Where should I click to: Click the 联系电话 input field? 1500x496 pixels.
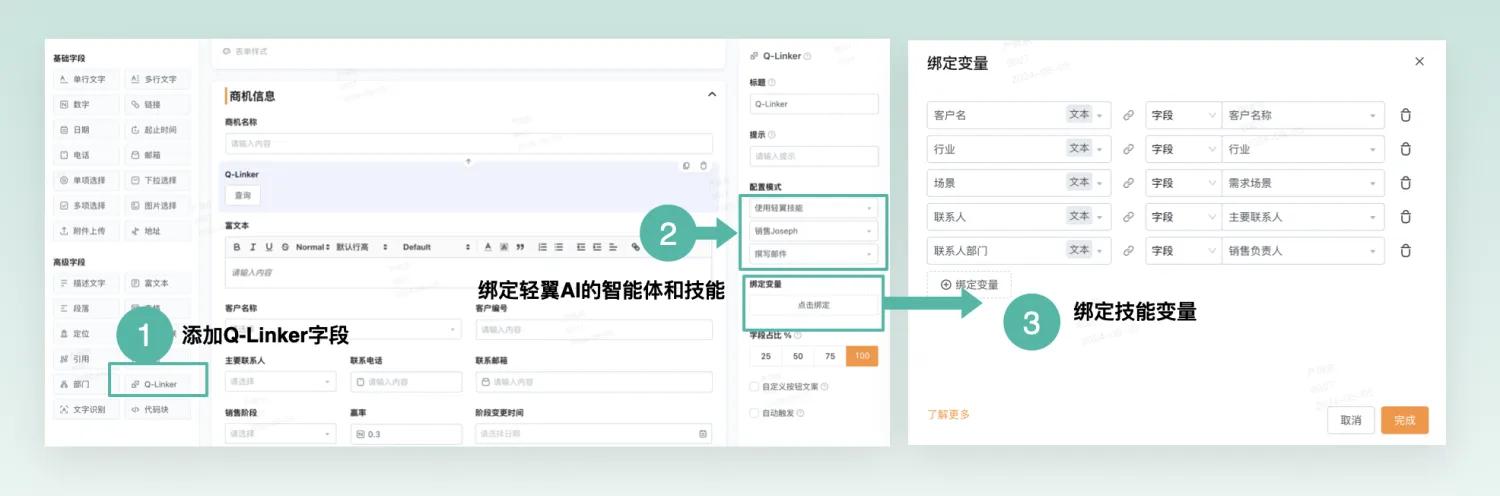click(406, 382)
